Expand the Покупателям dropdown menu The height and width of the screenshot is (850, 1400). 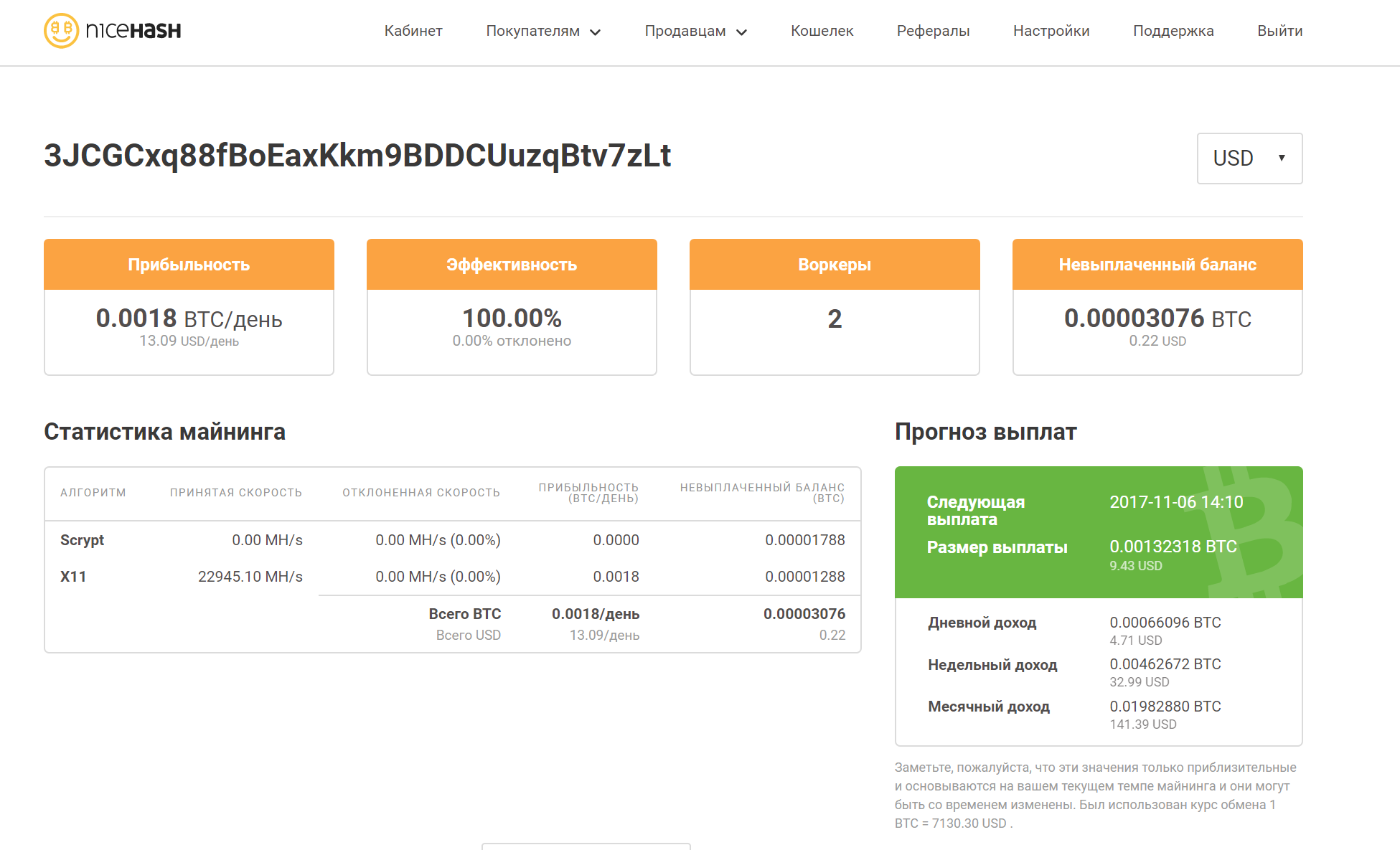(x=543, y=31)
